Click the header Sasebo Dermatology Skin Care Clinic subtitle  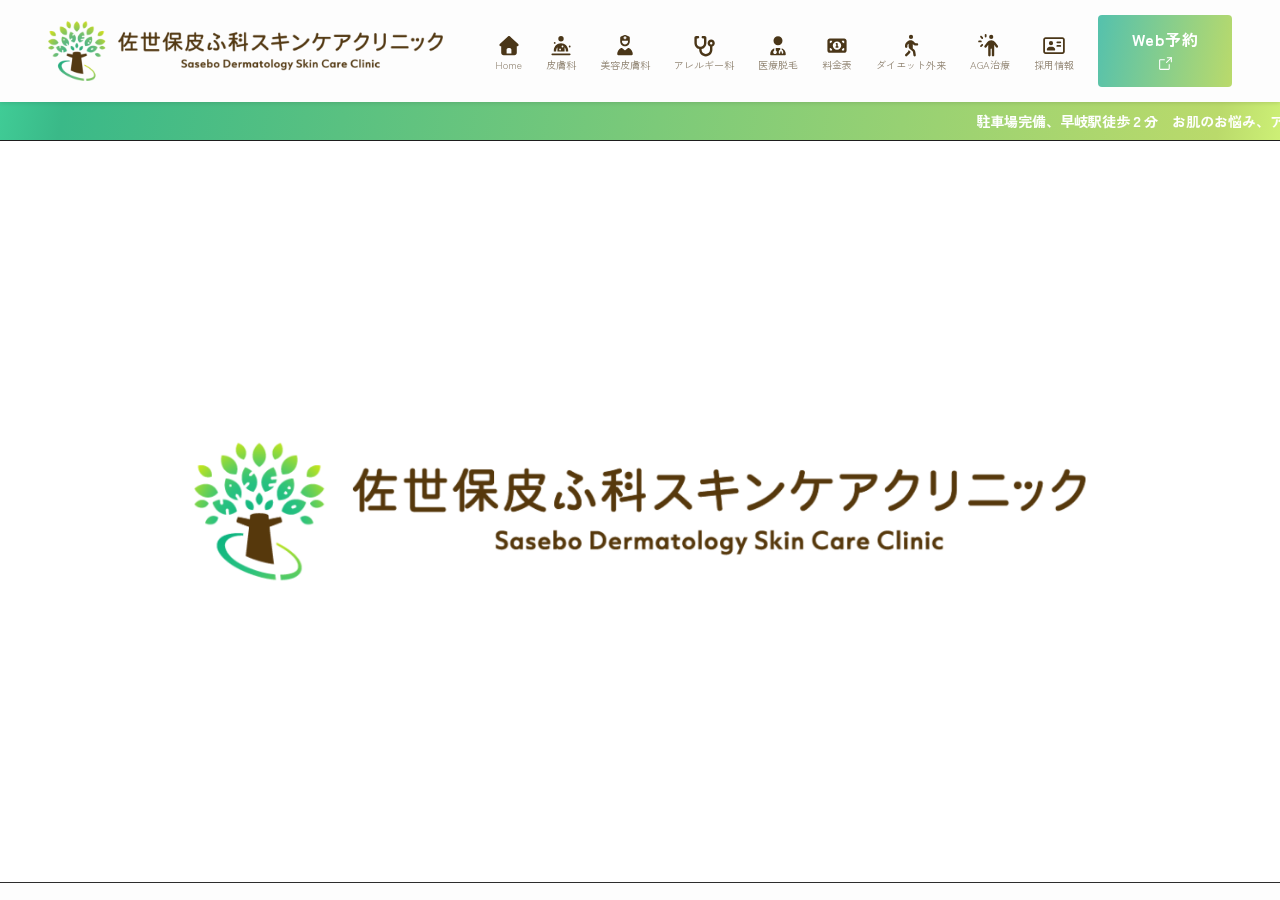[281, 64]
